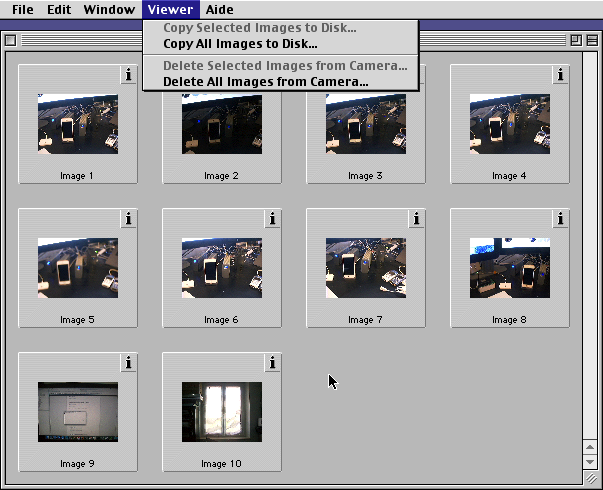603x490 pixels.
Task: Open the info icon for Image 8
Action: coord(560,218)
